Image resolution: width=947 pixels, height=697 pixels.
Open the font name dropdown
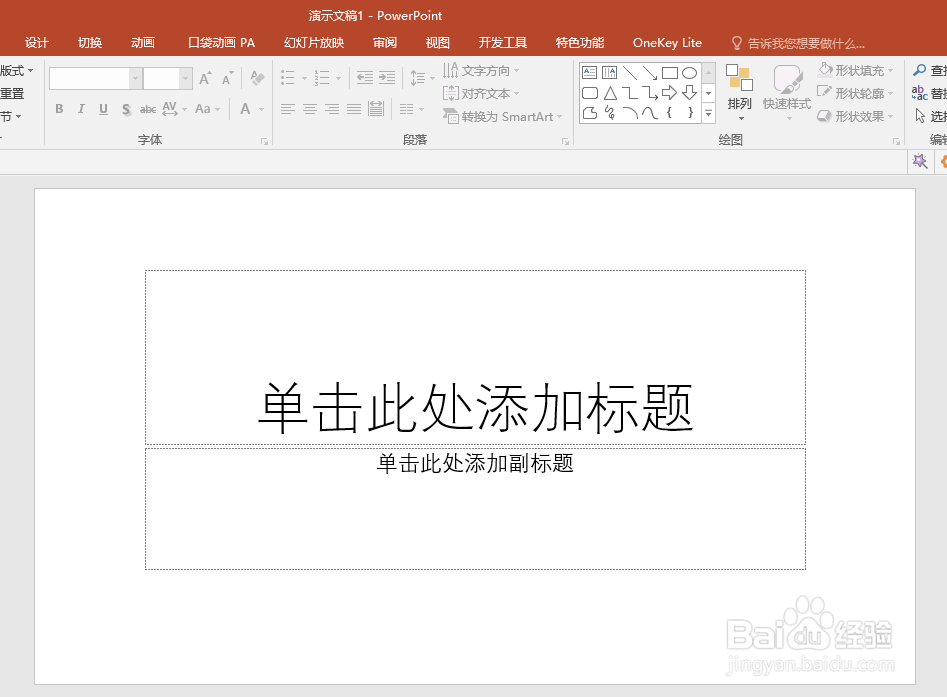pos(135,79)
